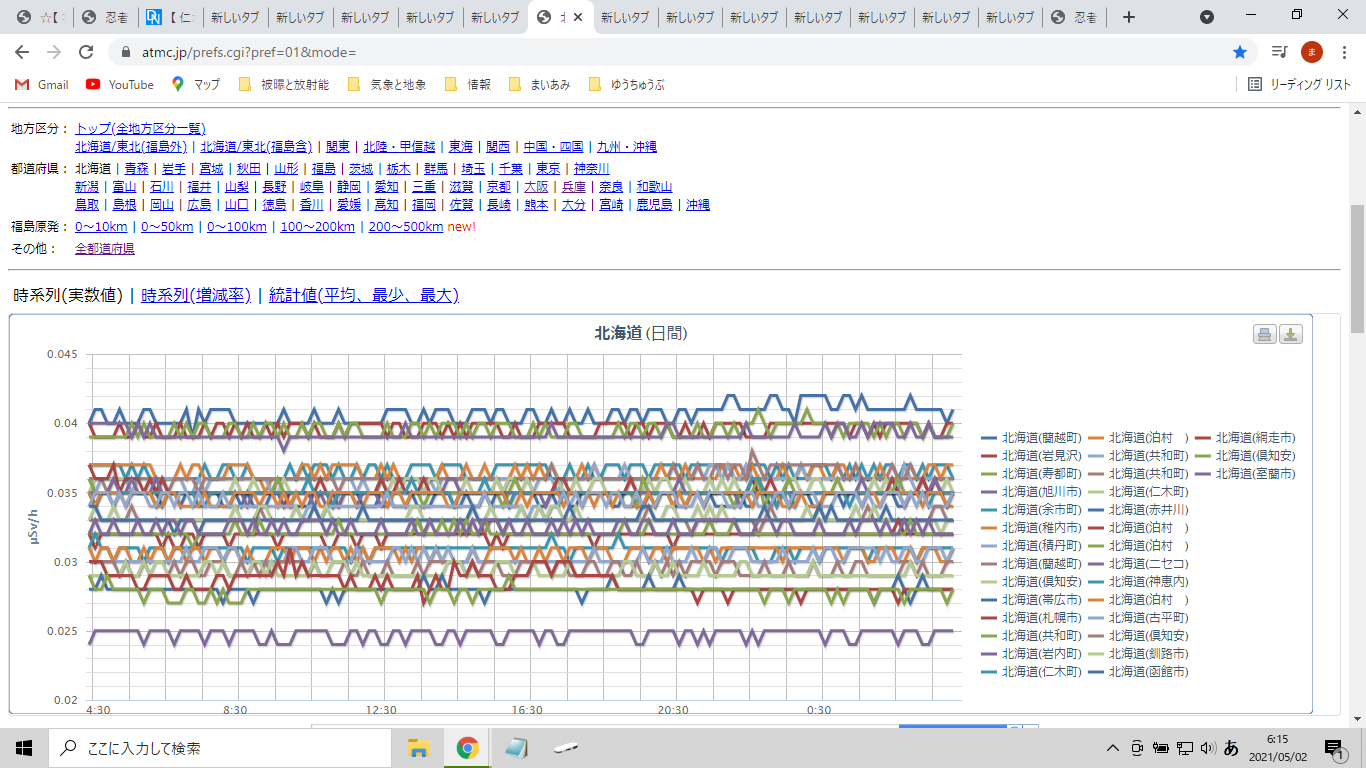This screenshot has width=1366, height=768.
Task: Open the 関東 region link
Action: click(x=337, y=147)
